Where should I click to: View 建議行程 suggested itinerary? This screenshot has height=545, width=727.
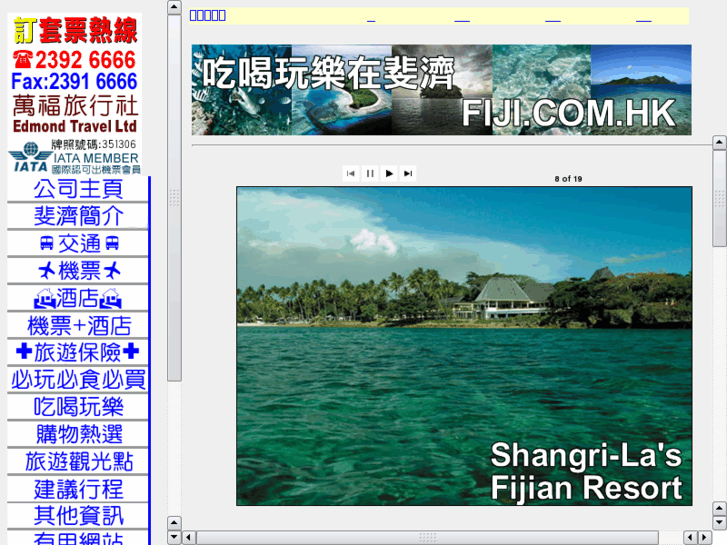78,489
